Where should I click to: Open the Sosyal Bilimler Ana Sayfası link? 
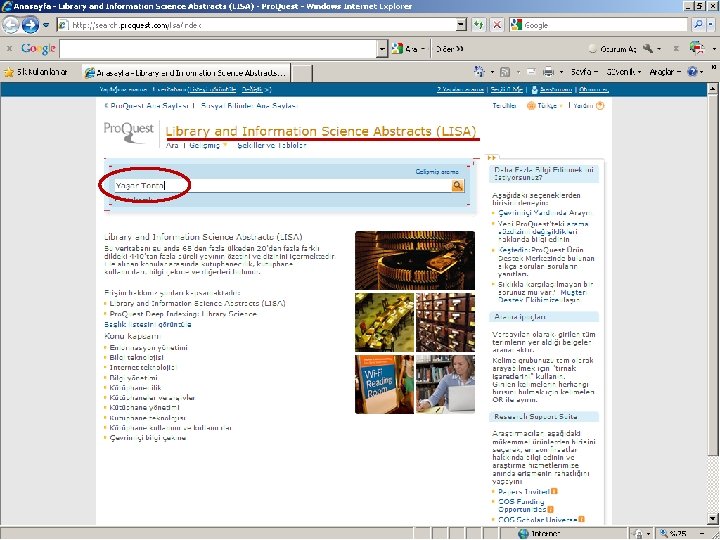click(248, 106)
